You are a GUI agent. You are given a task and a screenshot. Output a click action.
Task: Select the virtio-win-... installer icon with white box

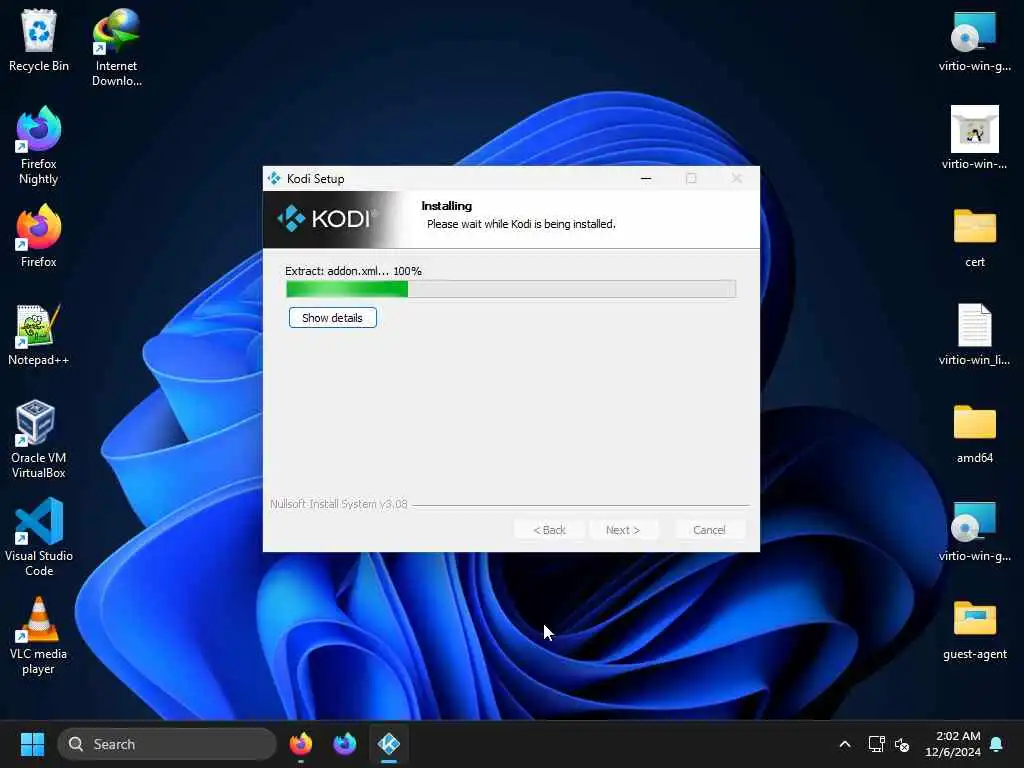point(974,137)
